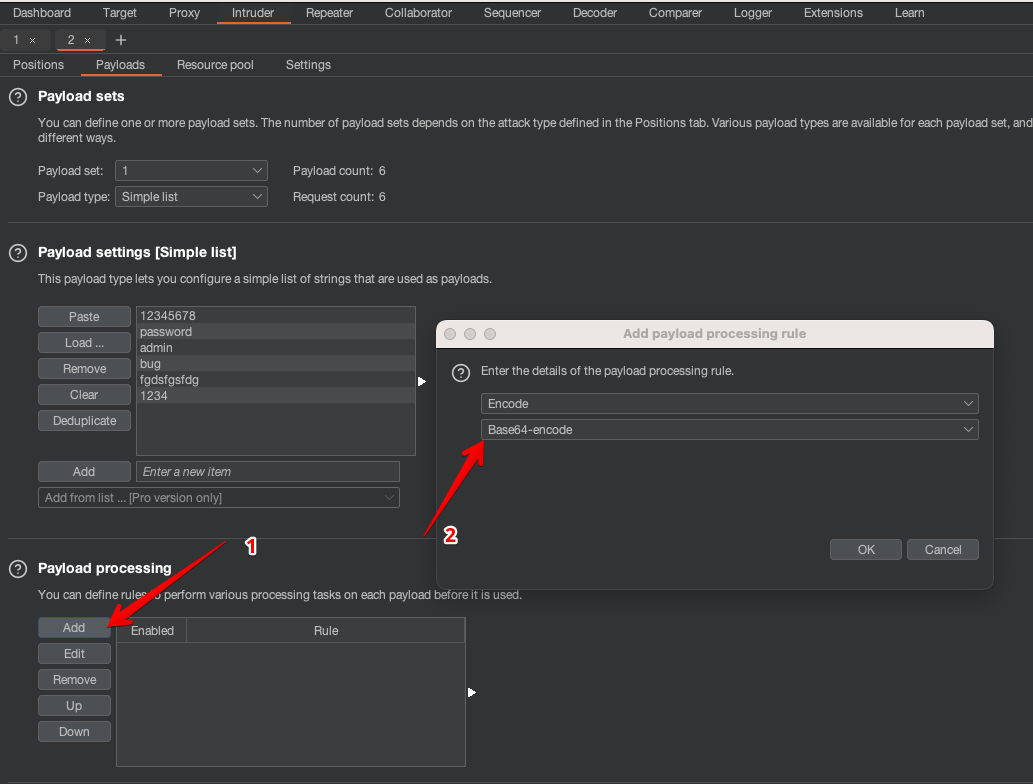Viewport: 1033px width, 784px height.
Task: Click the Edit rule button
Action: 74,654
